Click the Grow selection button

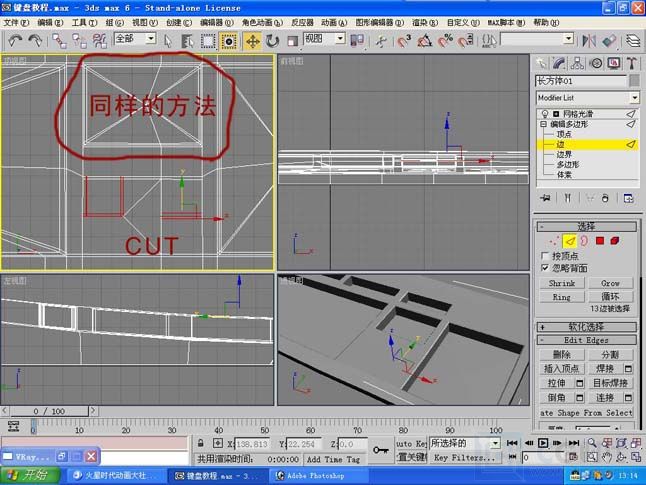point(610,283)
